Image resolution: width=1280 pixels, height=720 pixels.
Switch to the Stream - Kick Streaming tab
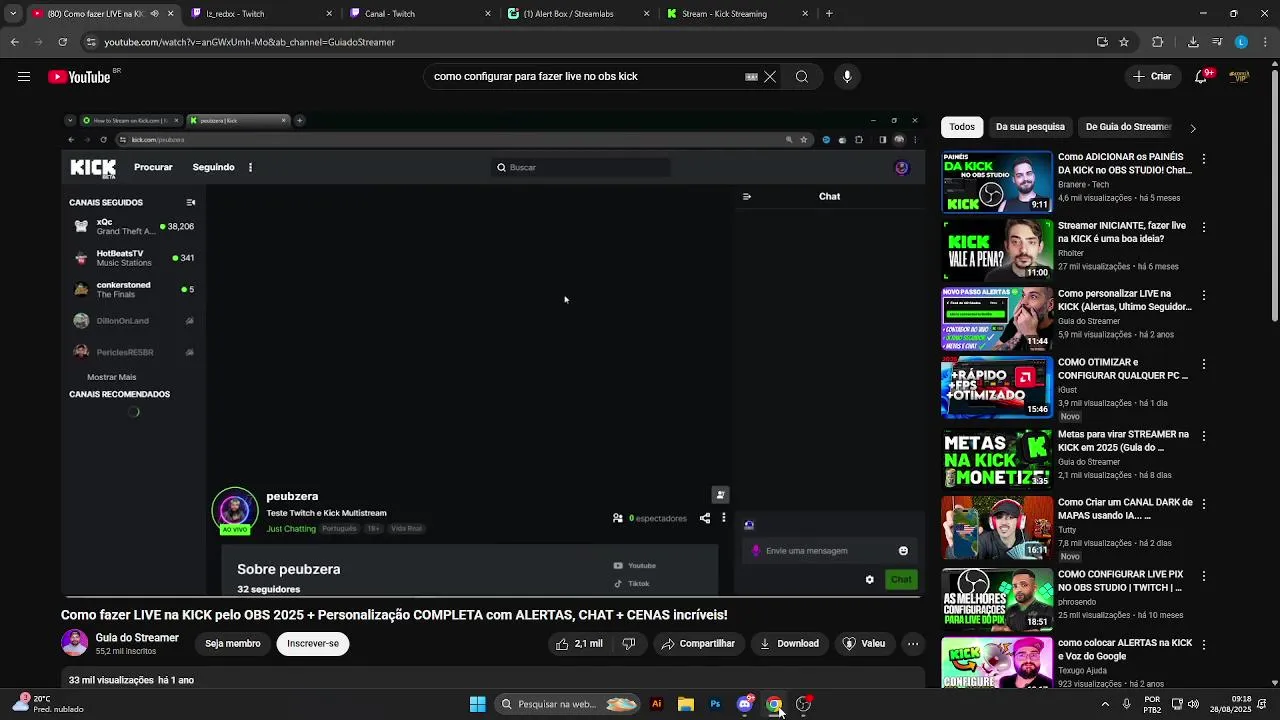tap(737, 14)
